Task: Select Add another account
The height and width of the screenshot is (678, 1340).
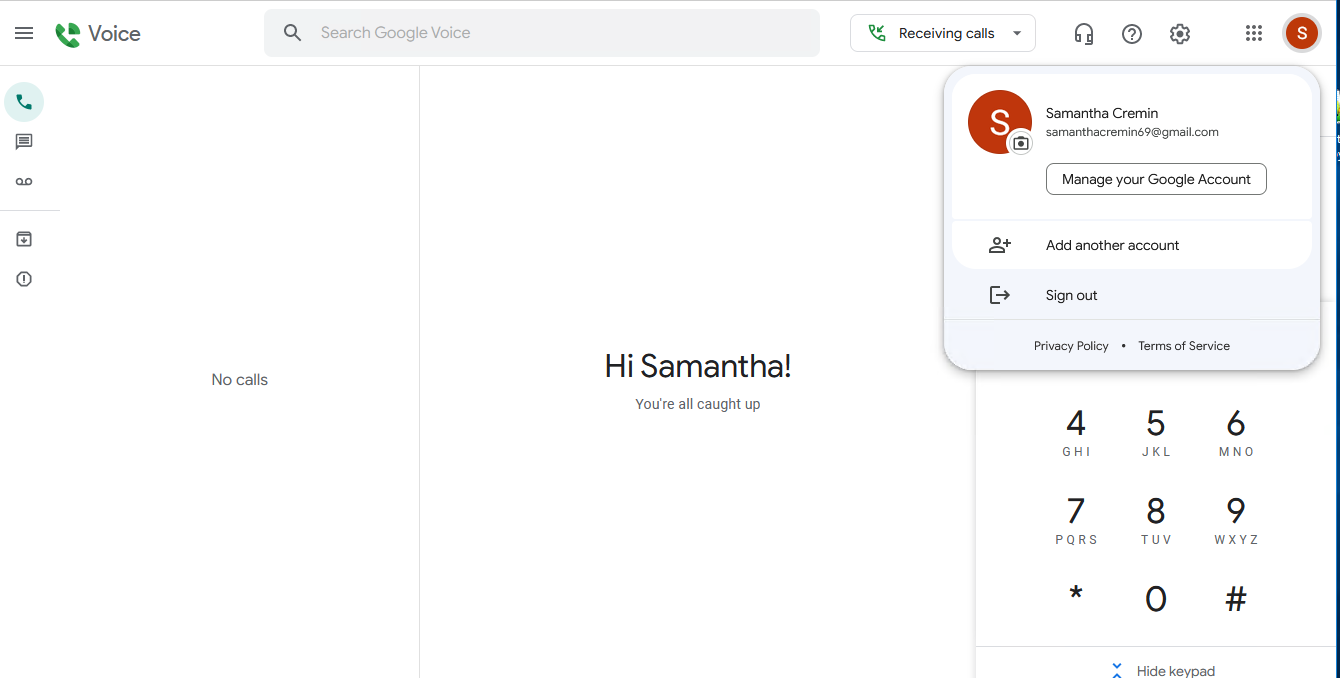Action: coord(1132,245)
